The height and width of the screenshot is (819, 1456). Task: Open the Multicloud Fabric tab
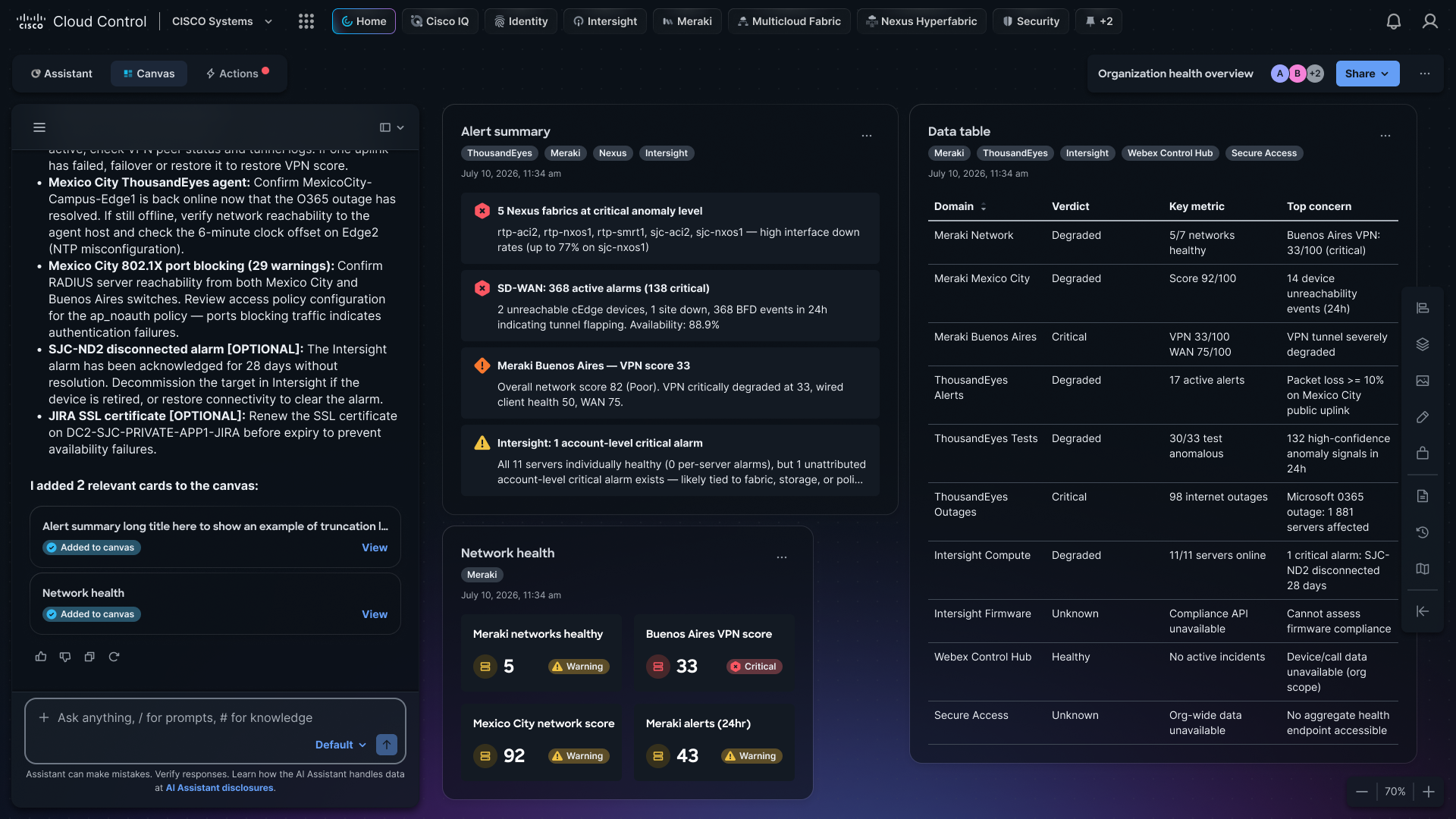789,21
